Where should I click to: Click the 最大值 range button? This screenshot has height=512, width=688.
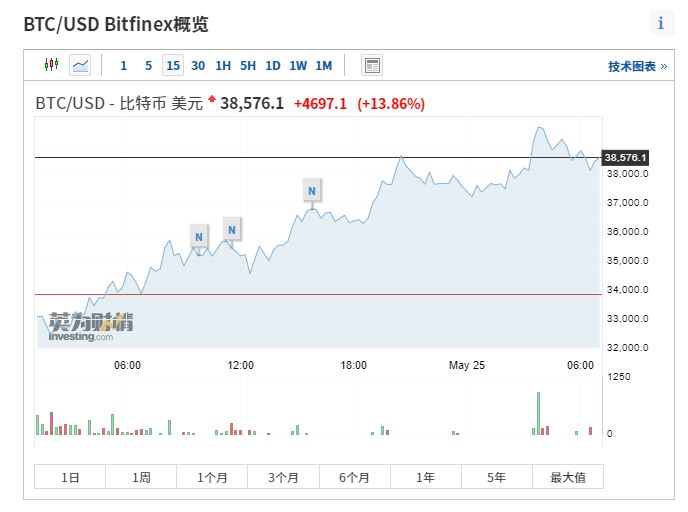pos(567,477)
